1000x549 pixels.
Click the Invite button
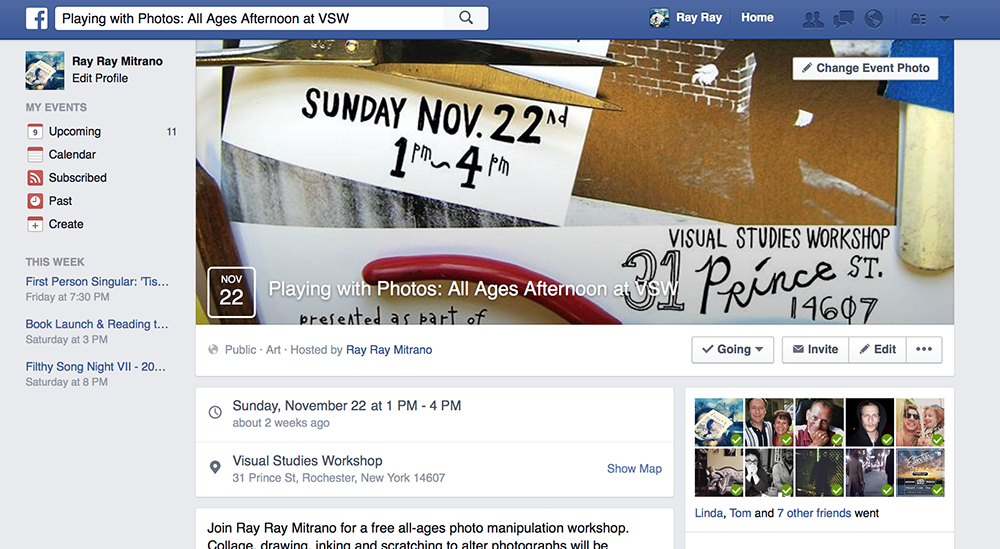pyautogui.click(x=816, y=349)
